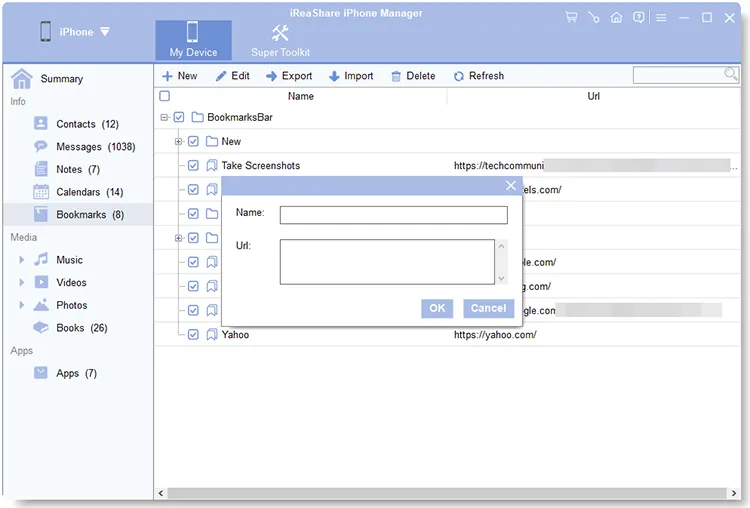
Task: Expand the New folder tree node
Action: tap(178, 141)
